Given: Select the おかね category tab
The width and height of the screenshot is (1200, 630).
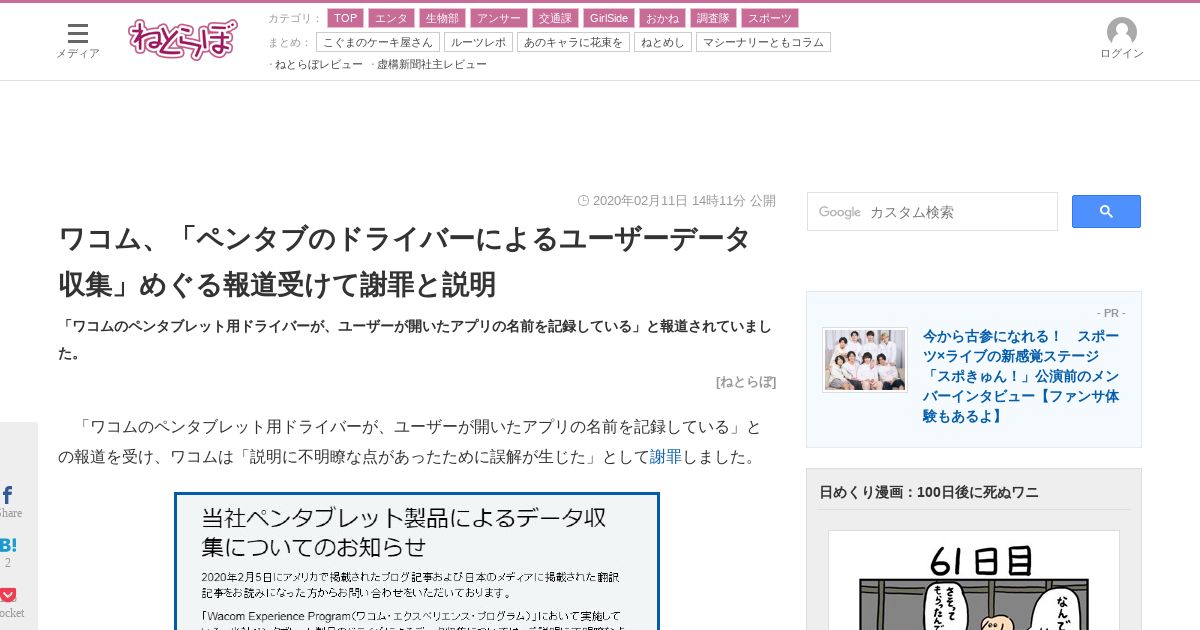Looking at the screenshot, I should coord(662,18).
